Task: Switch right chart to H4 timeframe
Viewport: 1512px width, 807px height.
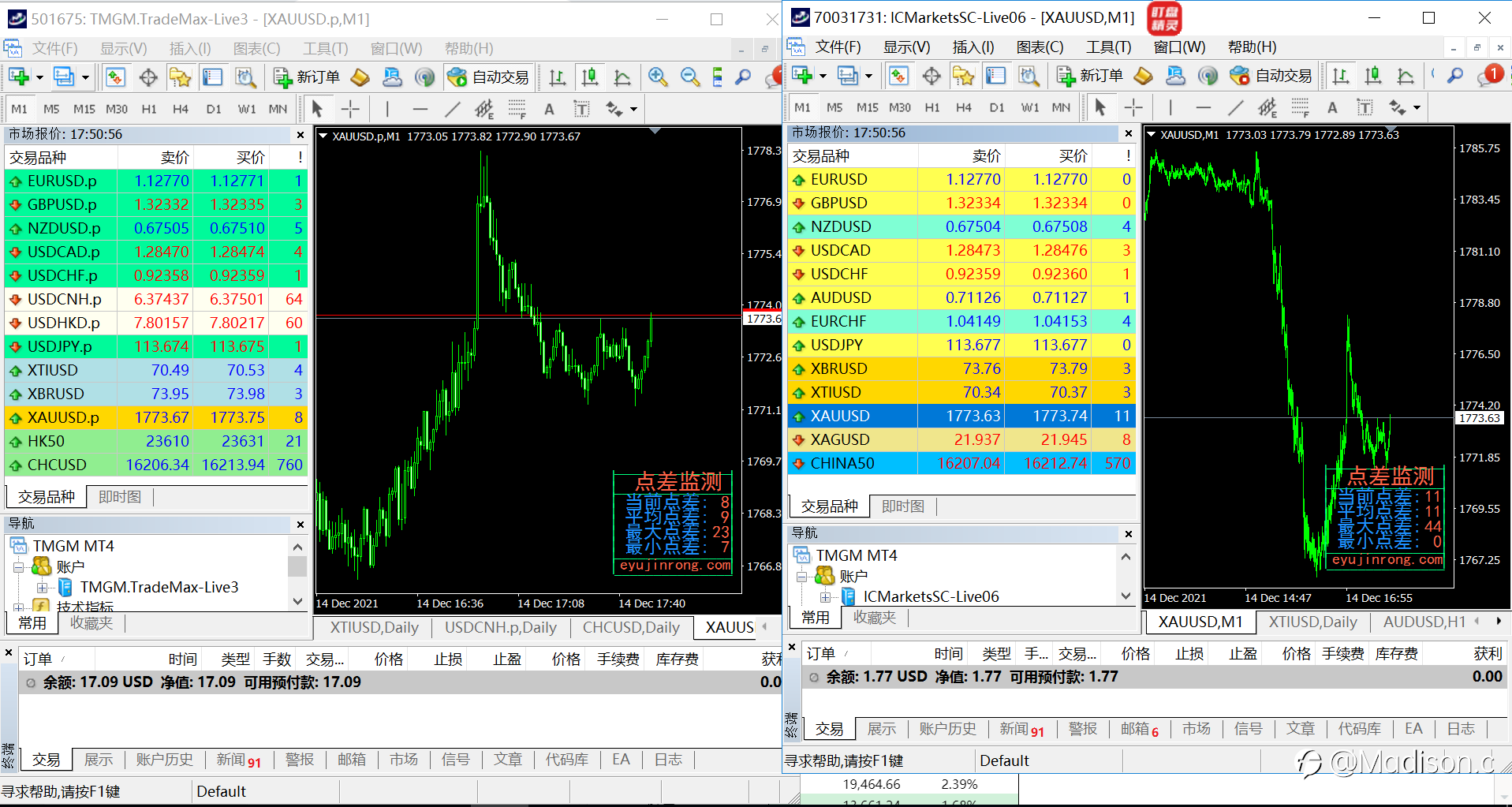Action: coord(964,107)
